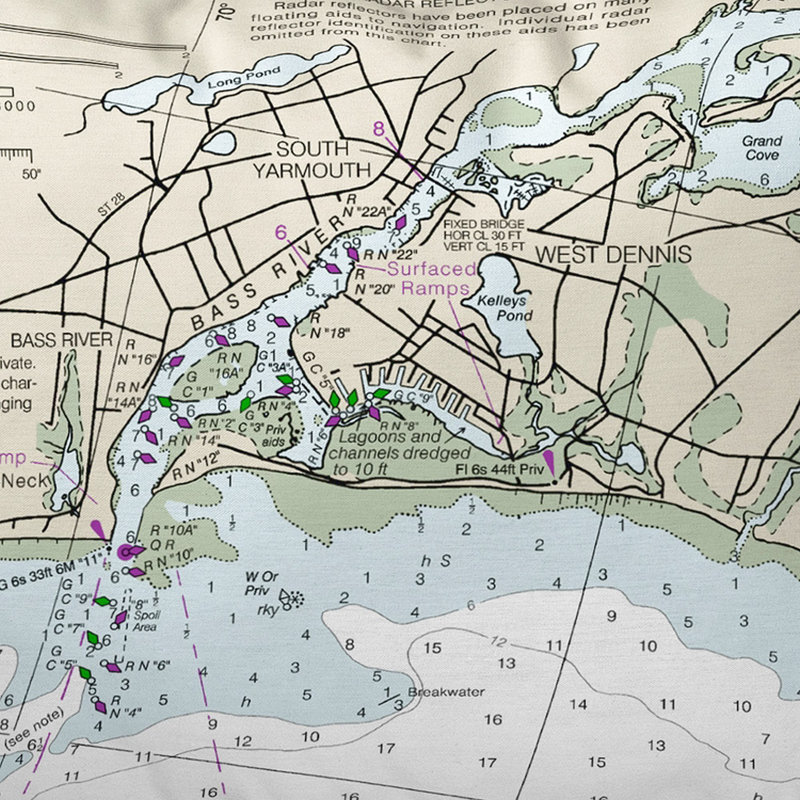Click the green can buoy G C "9" near Spoil Area
Screen dimensions: 800x800
[x=103, y=602]
